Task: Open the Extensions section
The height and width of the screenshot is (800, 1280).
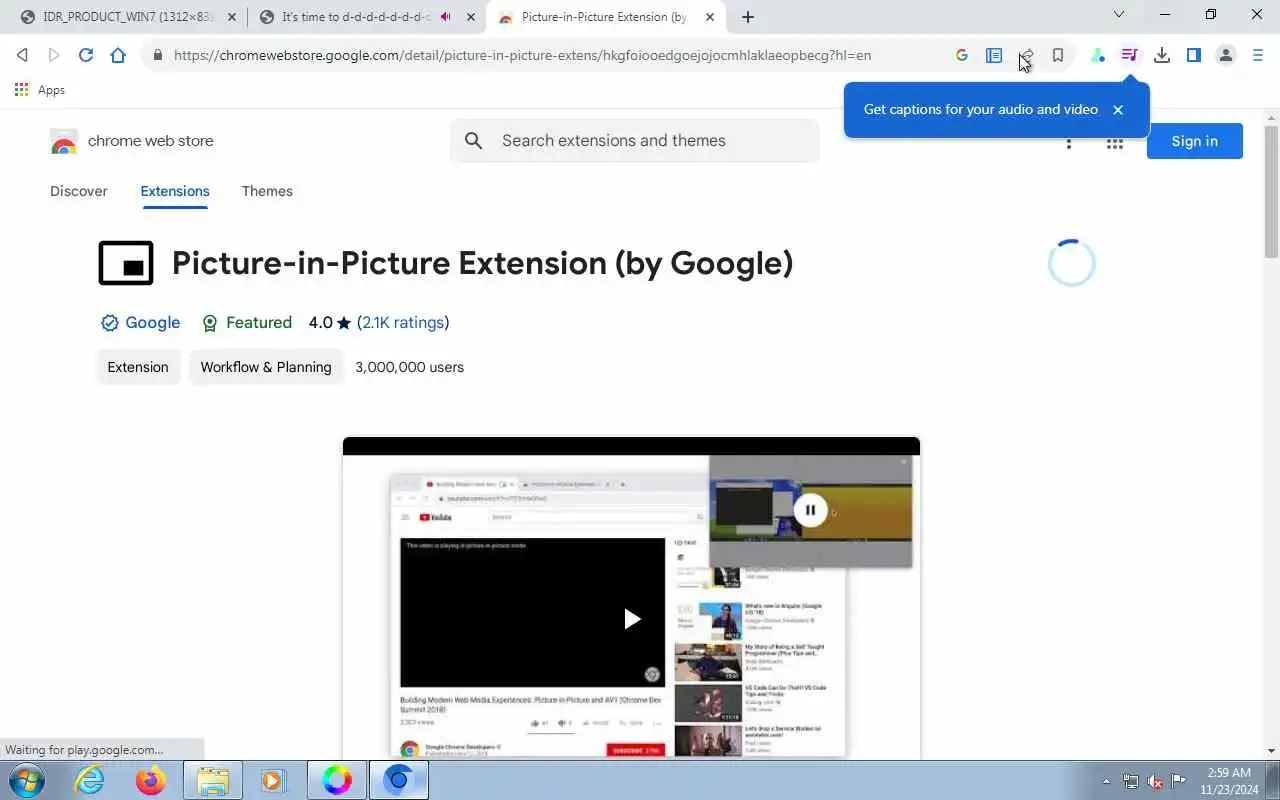Action: pyautogui.click(x=175, y=191)
